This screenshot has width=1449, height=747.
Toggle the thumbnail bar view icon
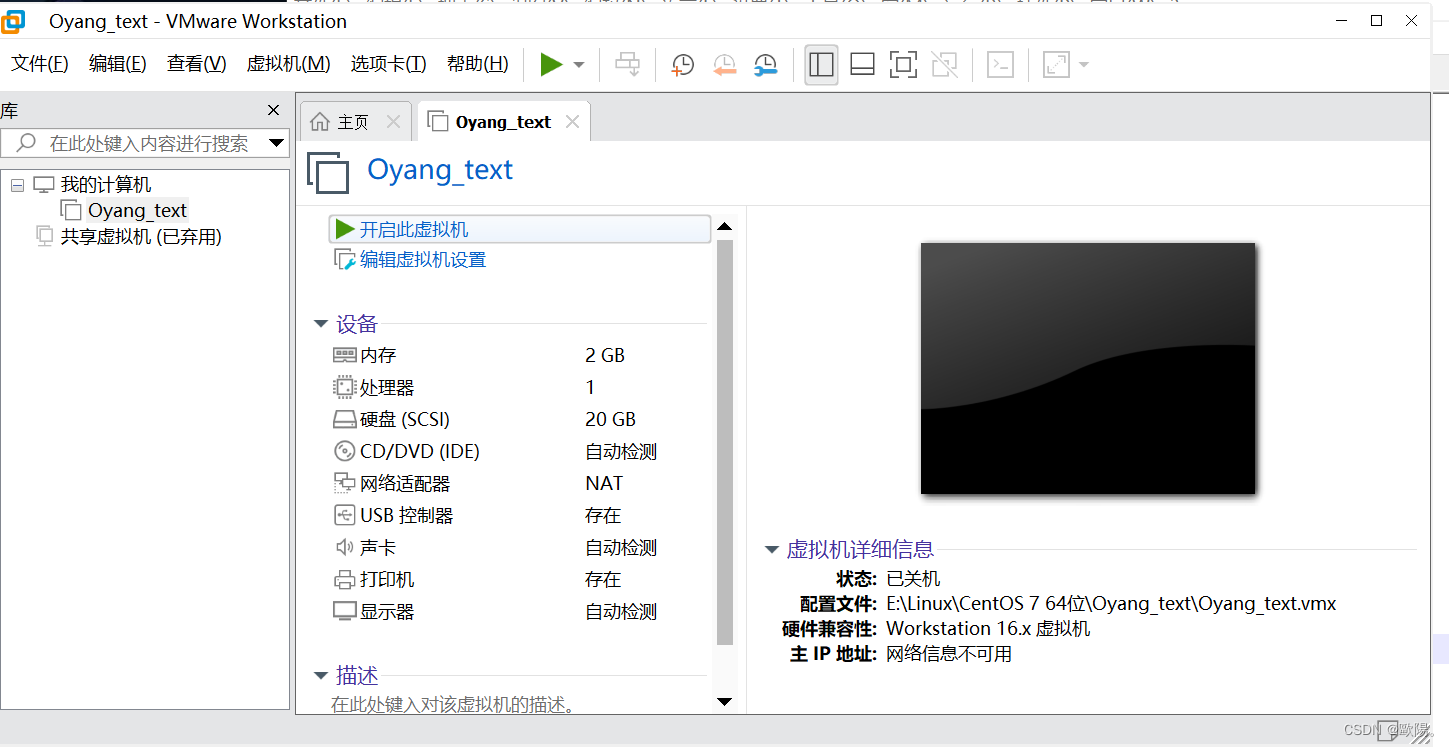[862, 65]
